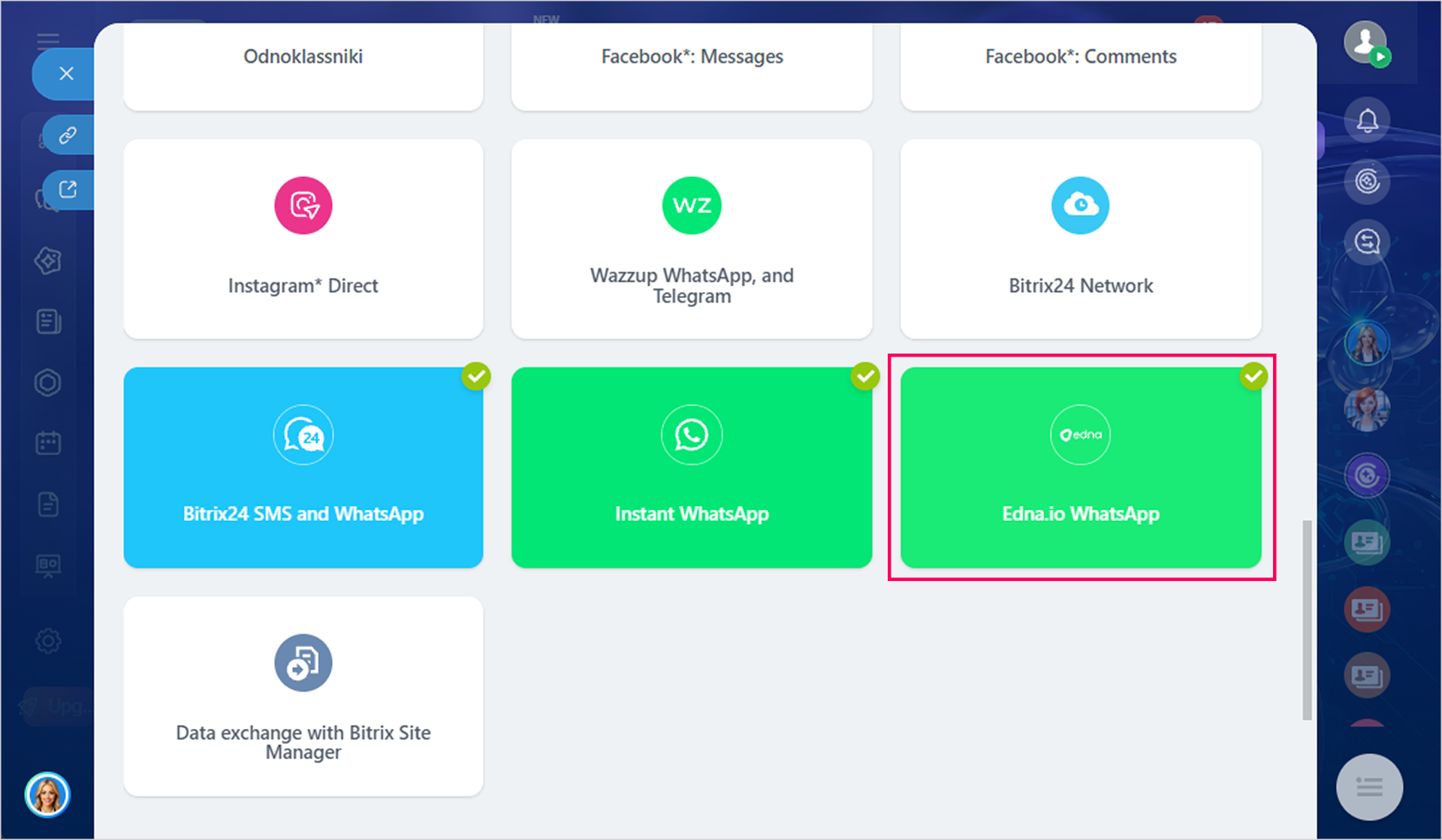Open the calendar icon in left sidebar
Image resolution: width=1442 pixels, height=840 pixels.
pyautogui.click(x=48, y=443)
